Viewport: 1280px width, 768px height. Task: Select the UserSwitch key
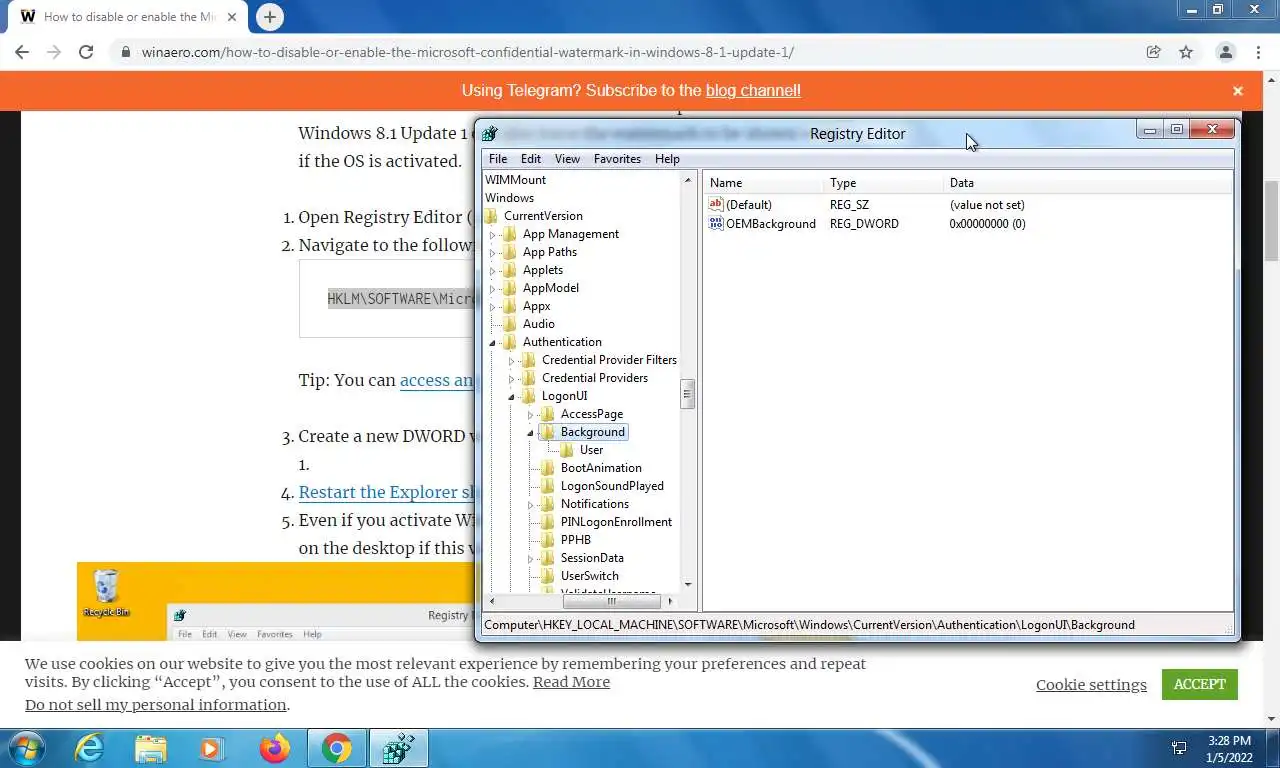589,576
